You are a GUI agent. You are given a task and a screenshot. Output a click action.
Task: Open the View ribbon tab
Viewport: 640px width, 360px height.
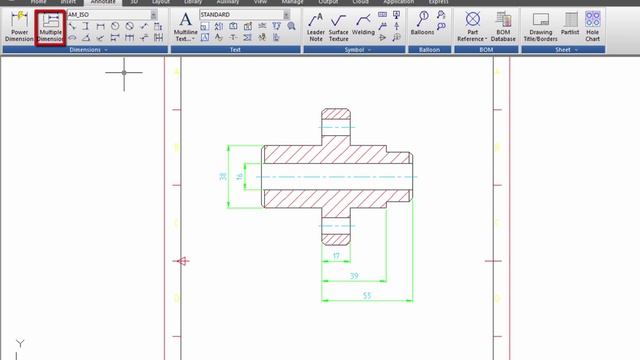(x=260, y=2)
